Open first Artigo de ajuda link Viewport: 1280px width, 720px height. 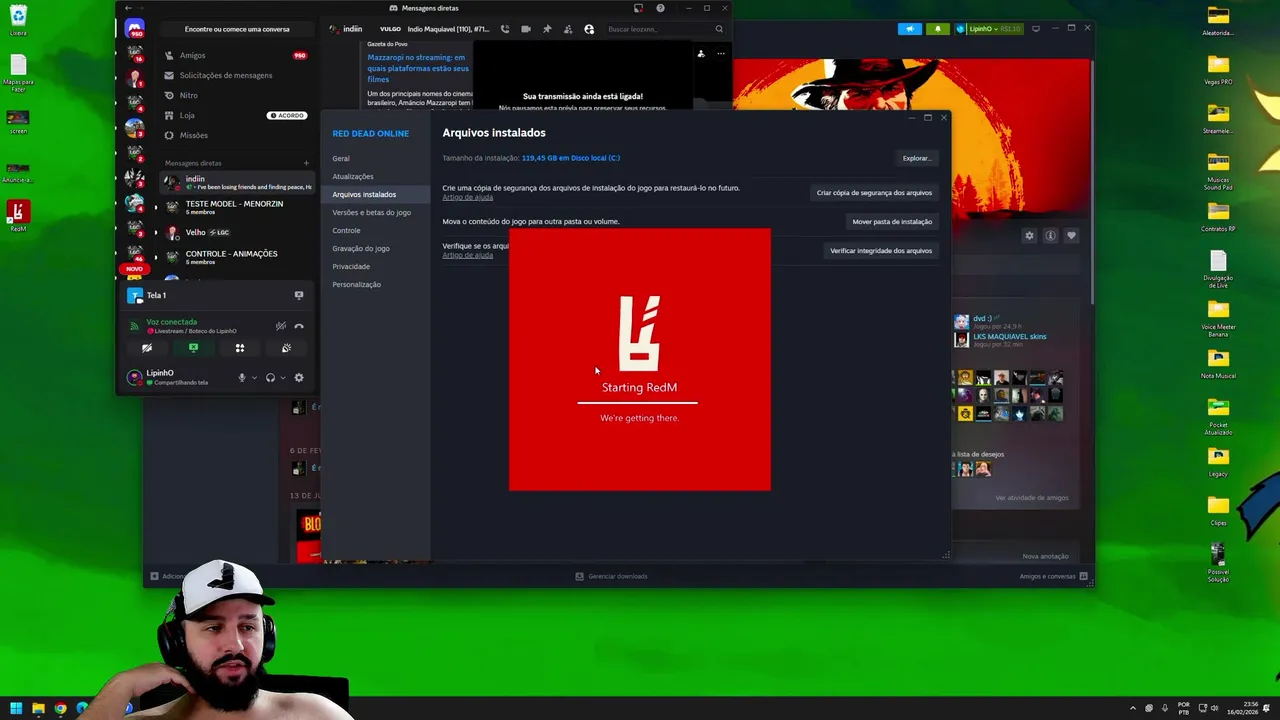pyautogui.click(x=468, y=197)
